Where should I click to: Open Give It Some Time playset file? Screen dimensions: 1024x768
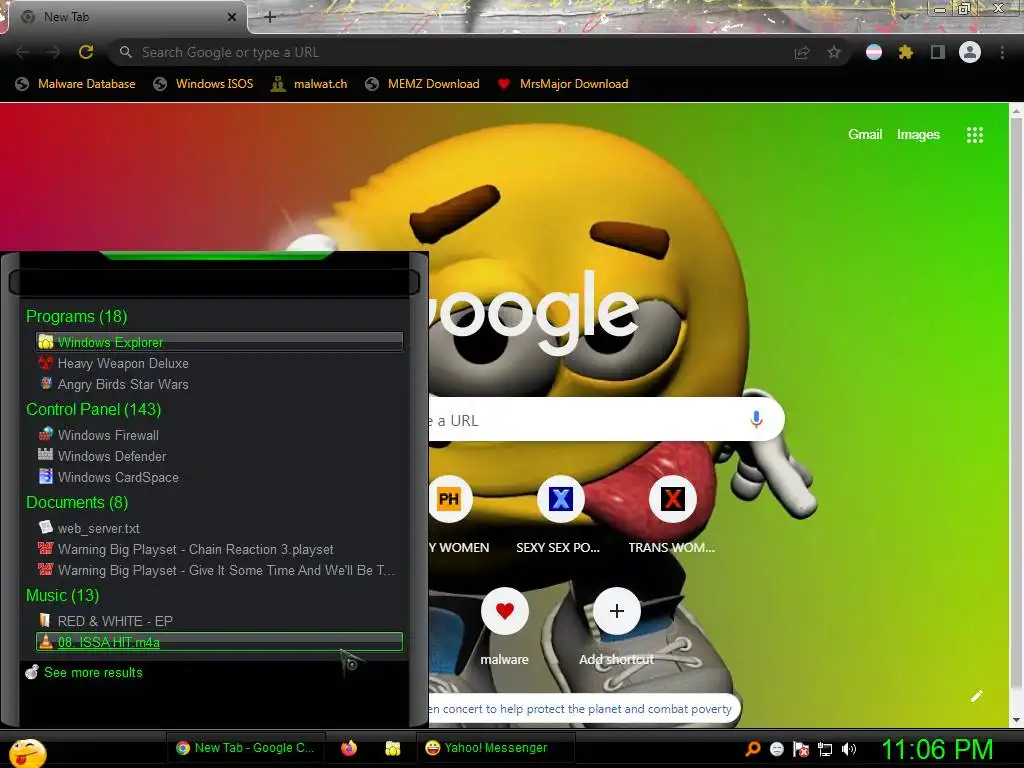pyautogui.click(x=217, y=570)
